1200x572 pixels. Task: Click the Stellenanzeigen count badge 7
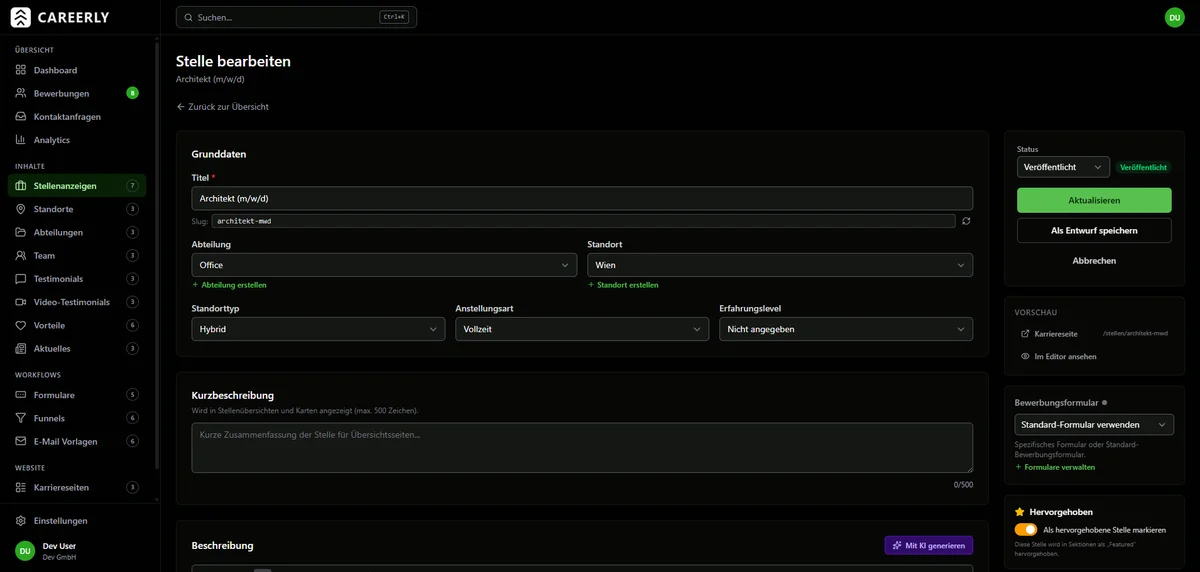click(x=132, y=186)
